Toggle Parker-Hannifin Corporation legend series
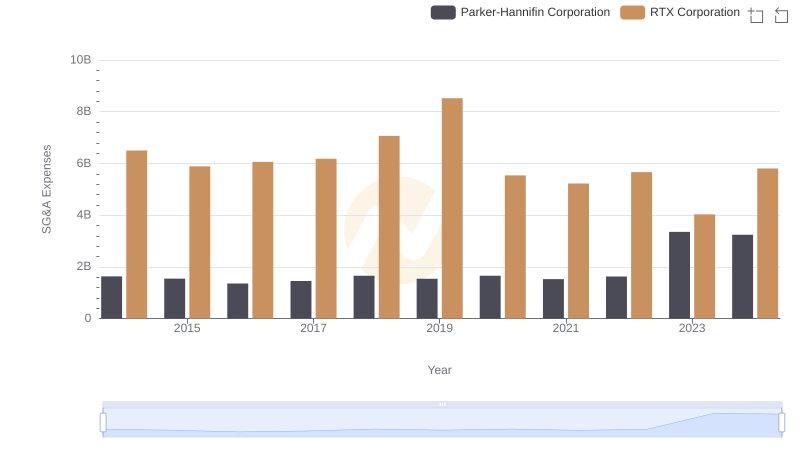 click(x=520, y=12)
